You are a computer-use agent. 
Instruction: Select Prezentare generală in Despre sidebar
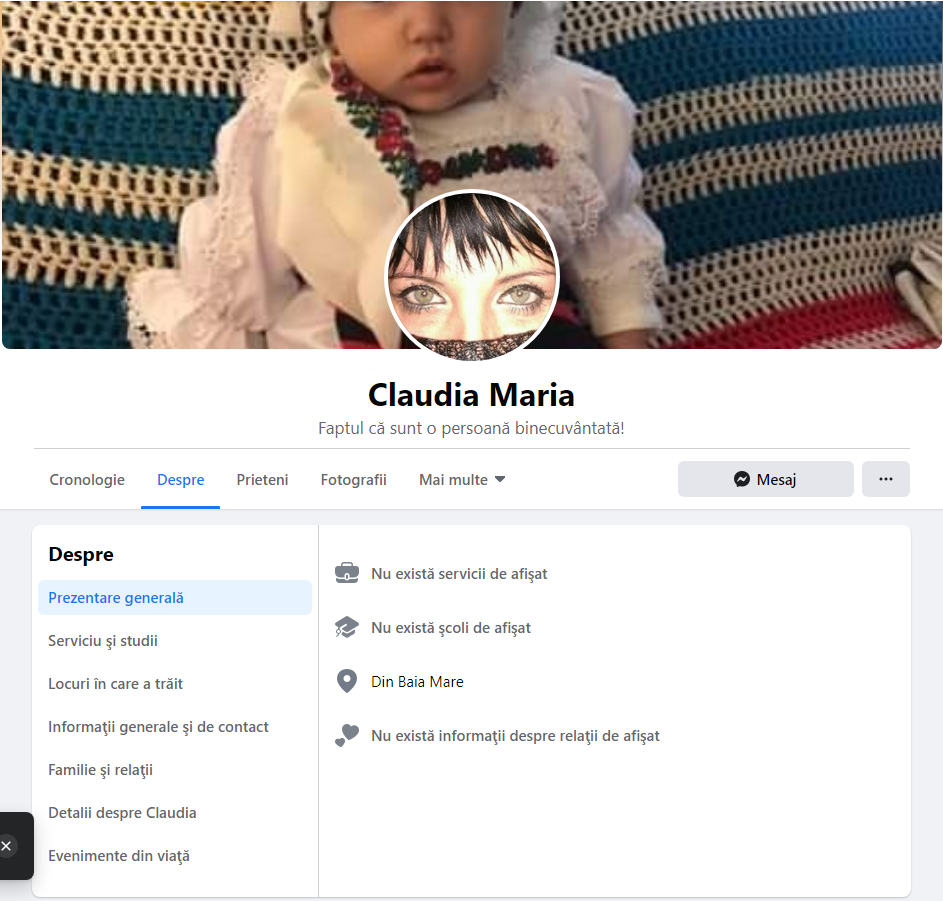tap(175, 598)
